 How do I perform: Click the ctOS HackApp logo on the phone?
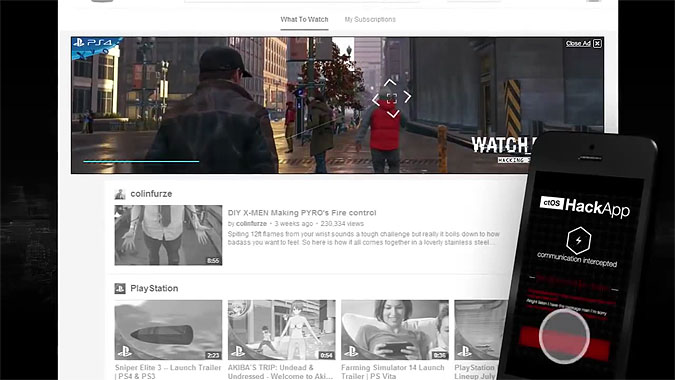point(585,207)
